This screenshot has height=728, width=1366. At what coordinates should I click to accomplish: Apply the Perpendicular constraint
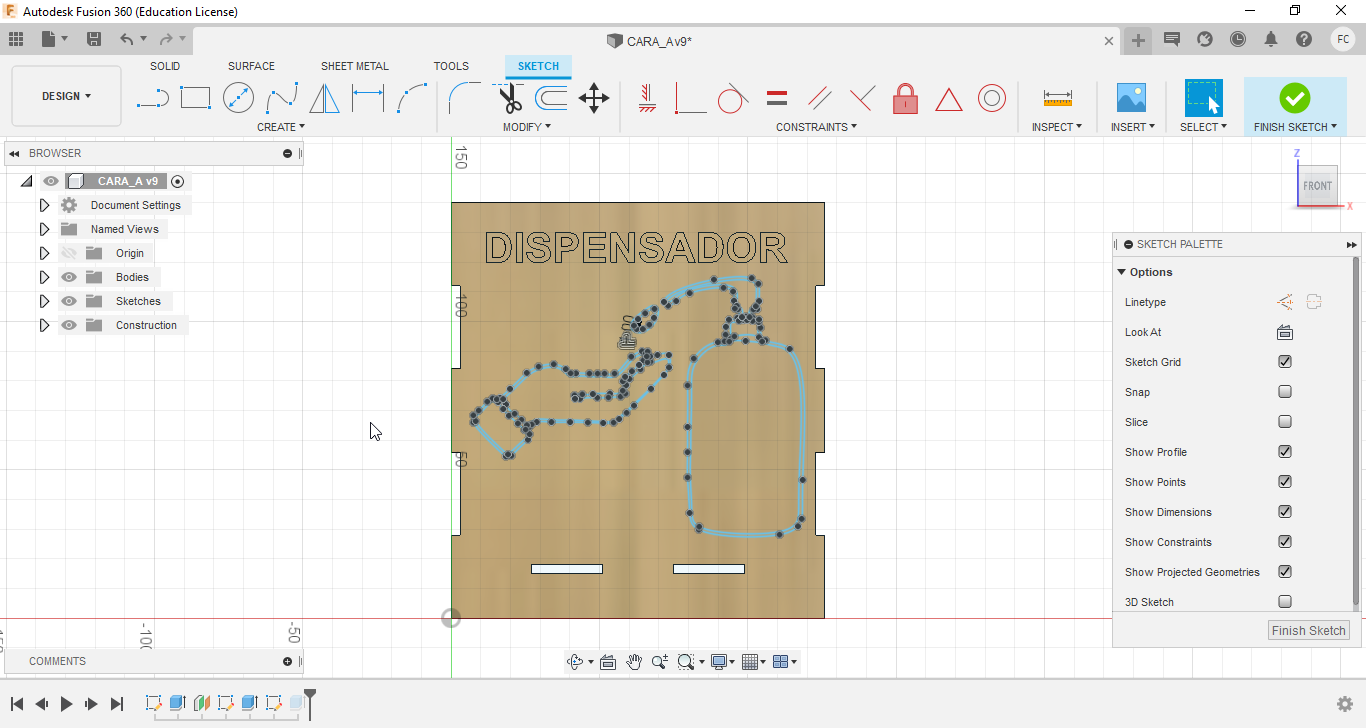(862, 98)
